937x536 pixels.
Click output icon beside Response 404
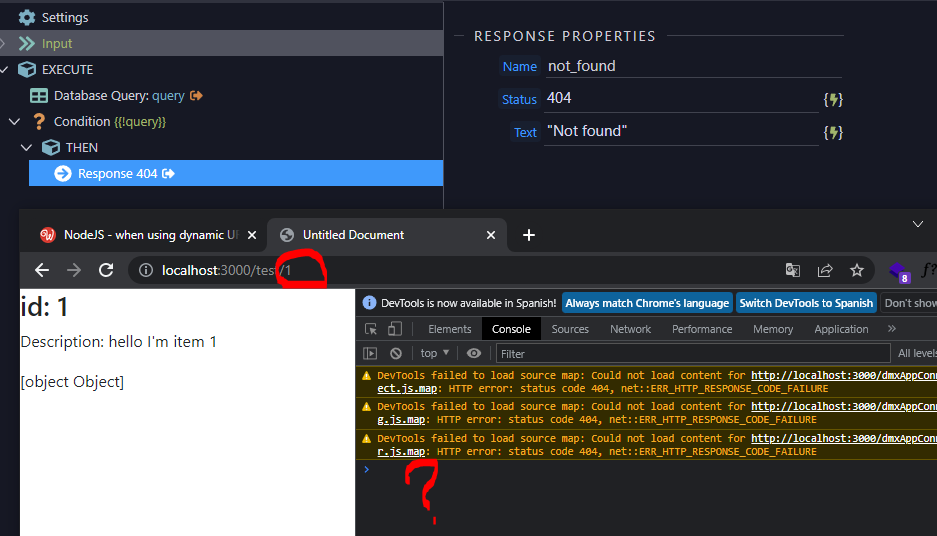(169, 173)
